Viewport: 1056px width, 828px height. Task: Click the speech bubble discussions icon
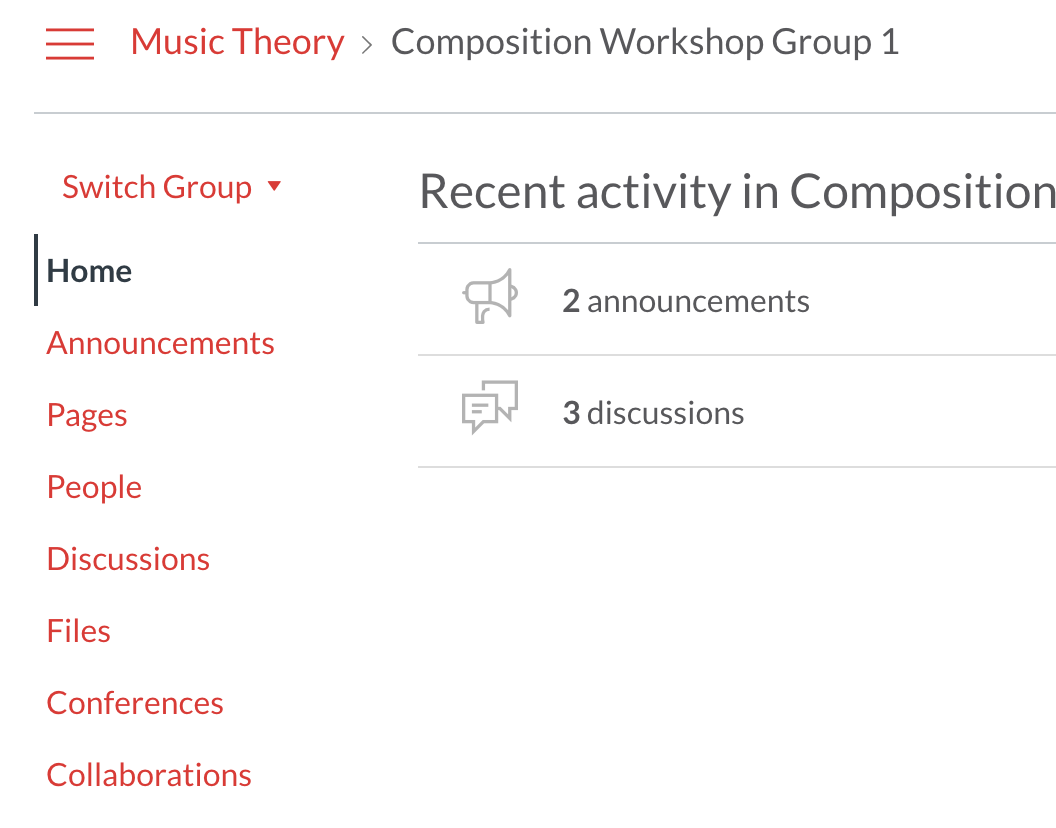click(490, 408)
